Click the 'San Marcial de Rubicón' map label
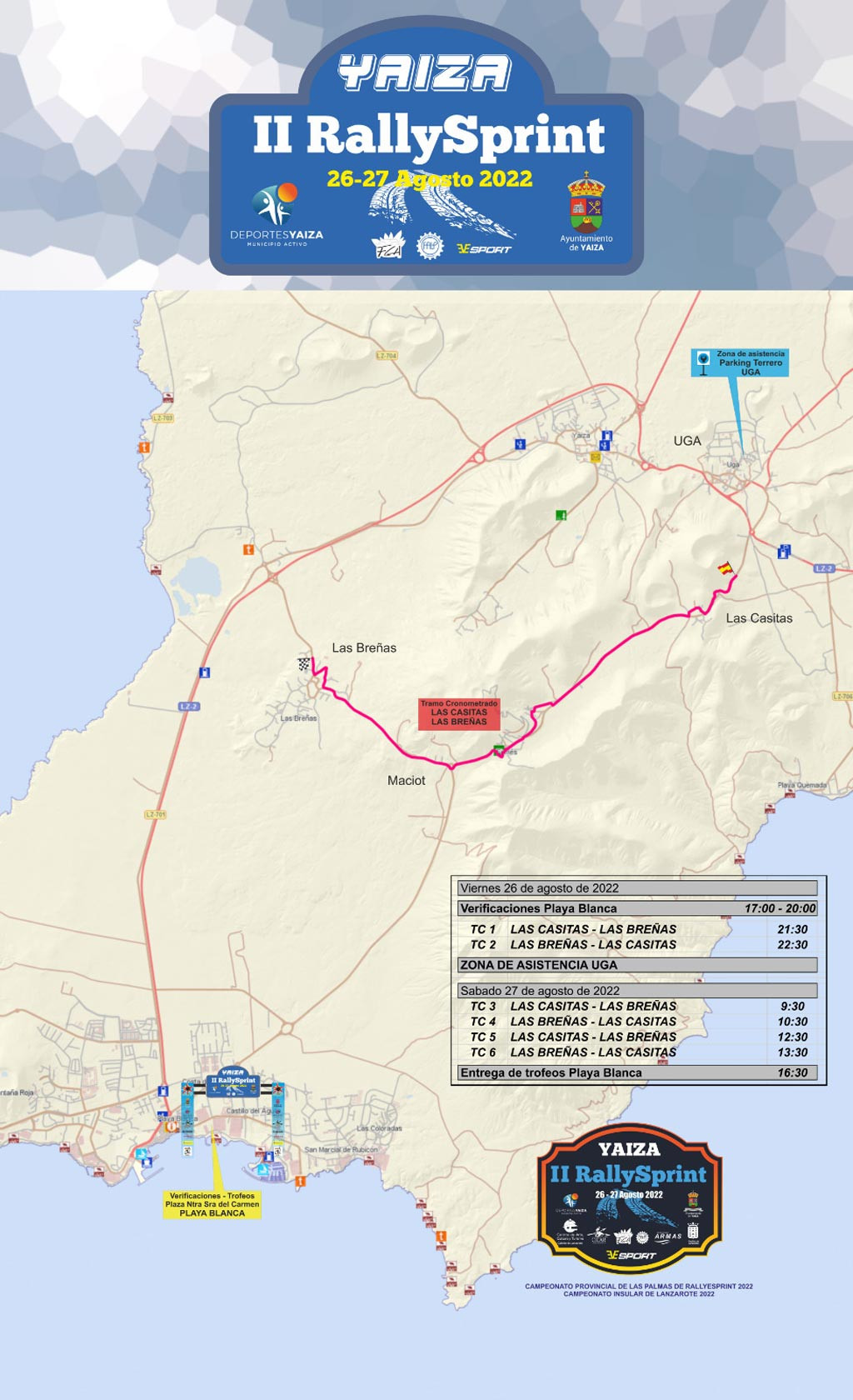This screenshot has height=1400, width=853. point(342,1150)
